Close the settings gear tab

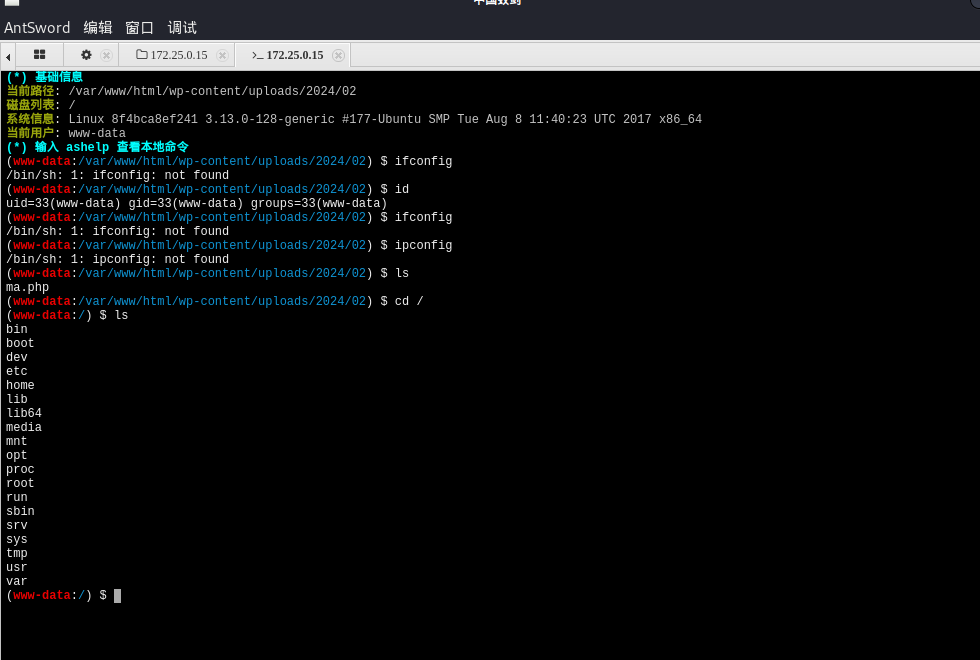coord(106,55)
